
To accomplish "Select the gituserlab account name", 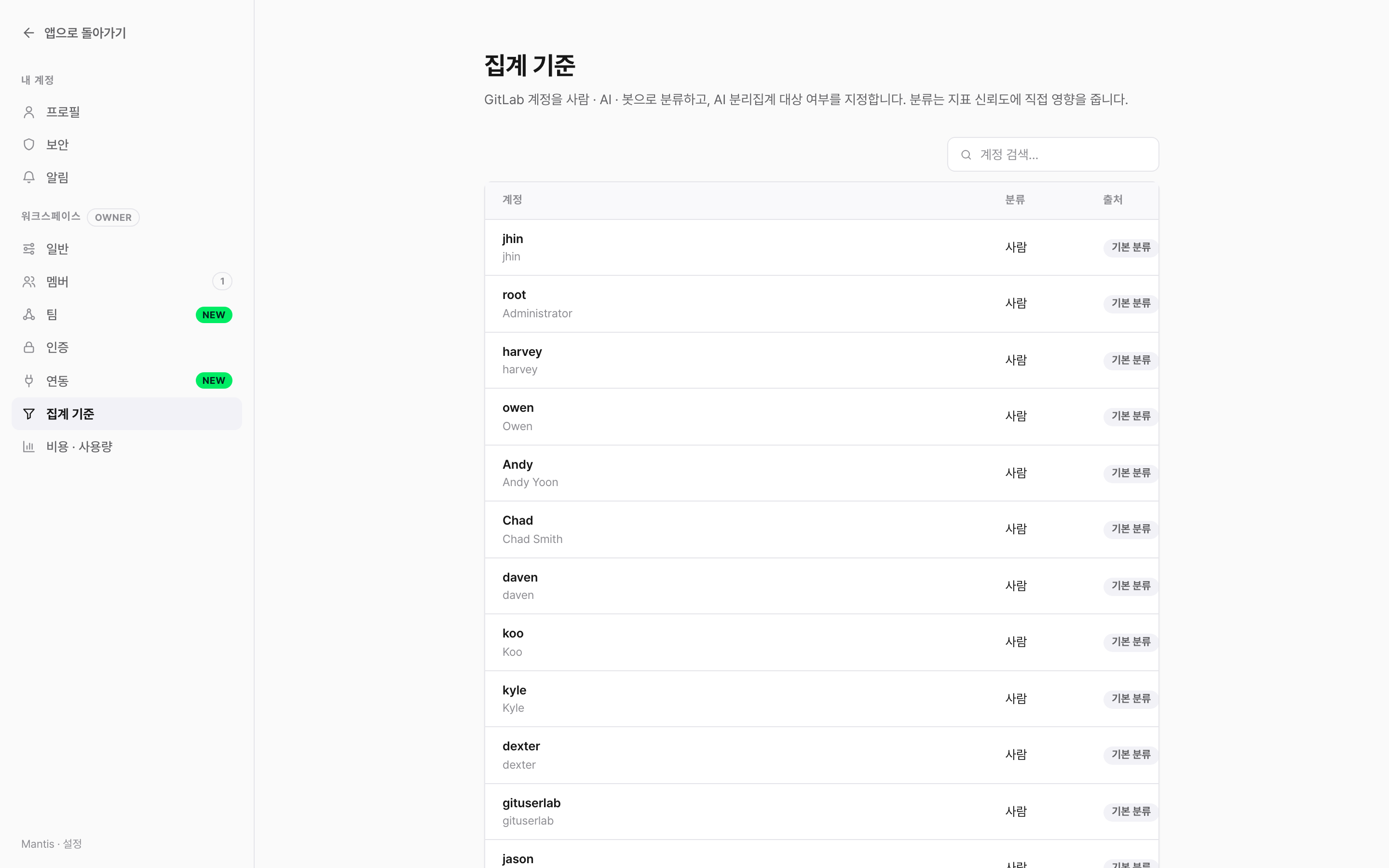I will pyautogui.click(x=531, y=803).
